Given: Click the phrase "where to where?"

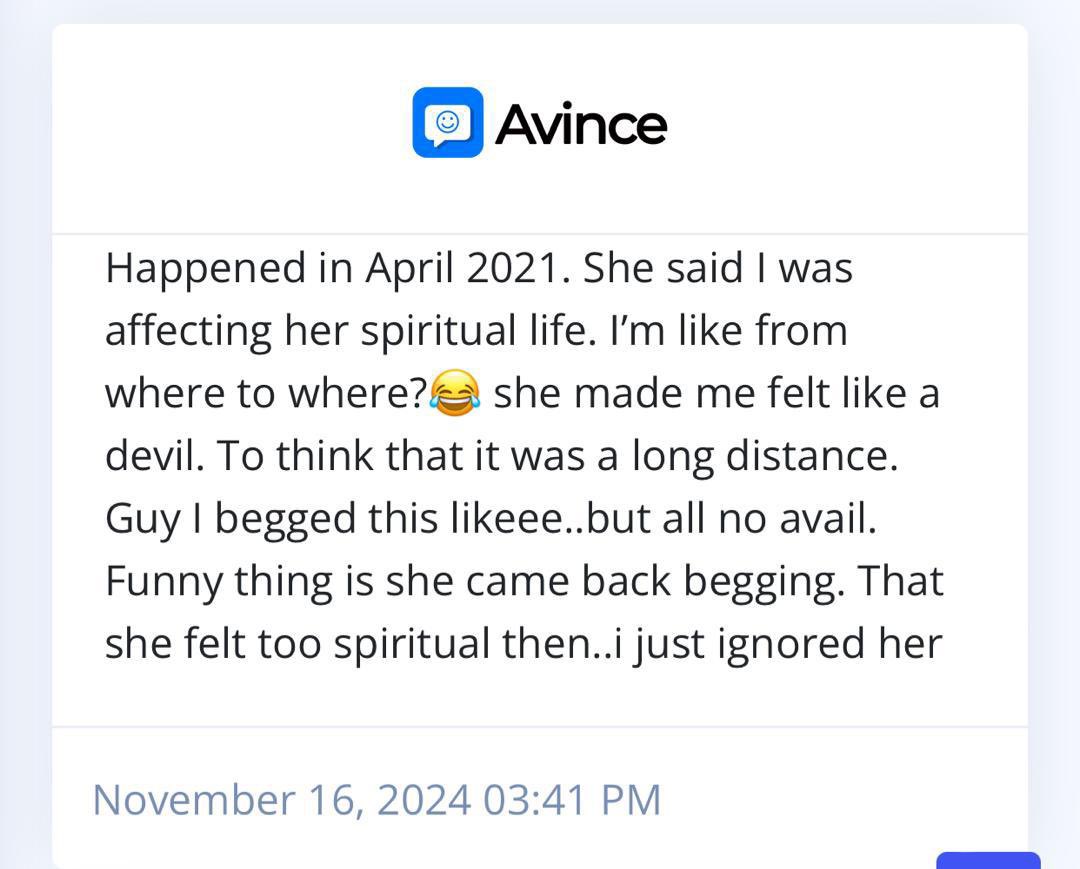Looking at the screenshot, I should pyautogui.click(x=267, y=394).
